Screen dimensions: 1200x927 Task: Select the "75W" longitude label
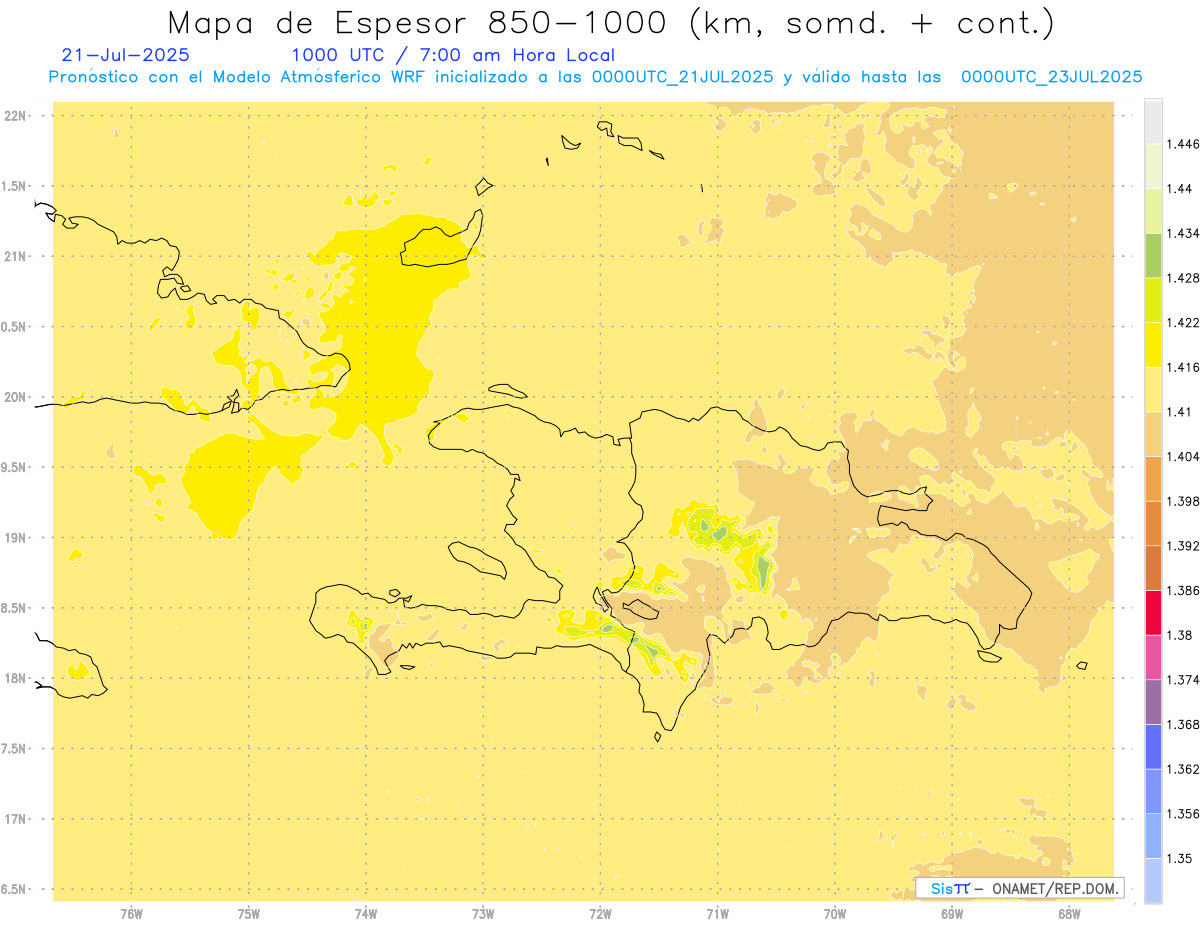click(248, 914)
